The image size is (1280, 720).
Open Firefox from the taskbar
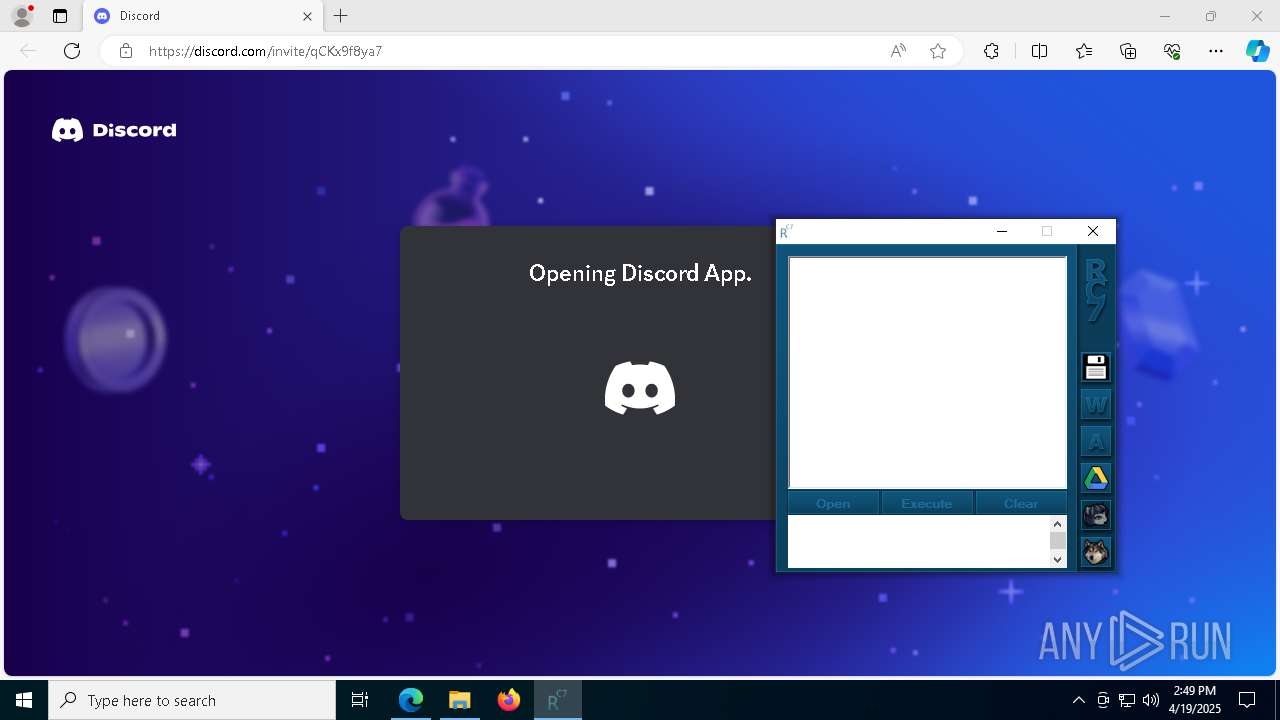point(509,700)
